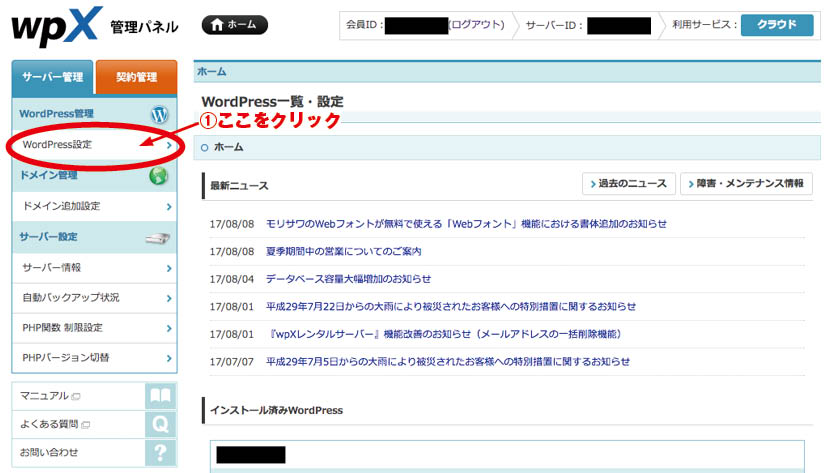Open PHPバージョン切替 menu item

click(x=66, y=357)
